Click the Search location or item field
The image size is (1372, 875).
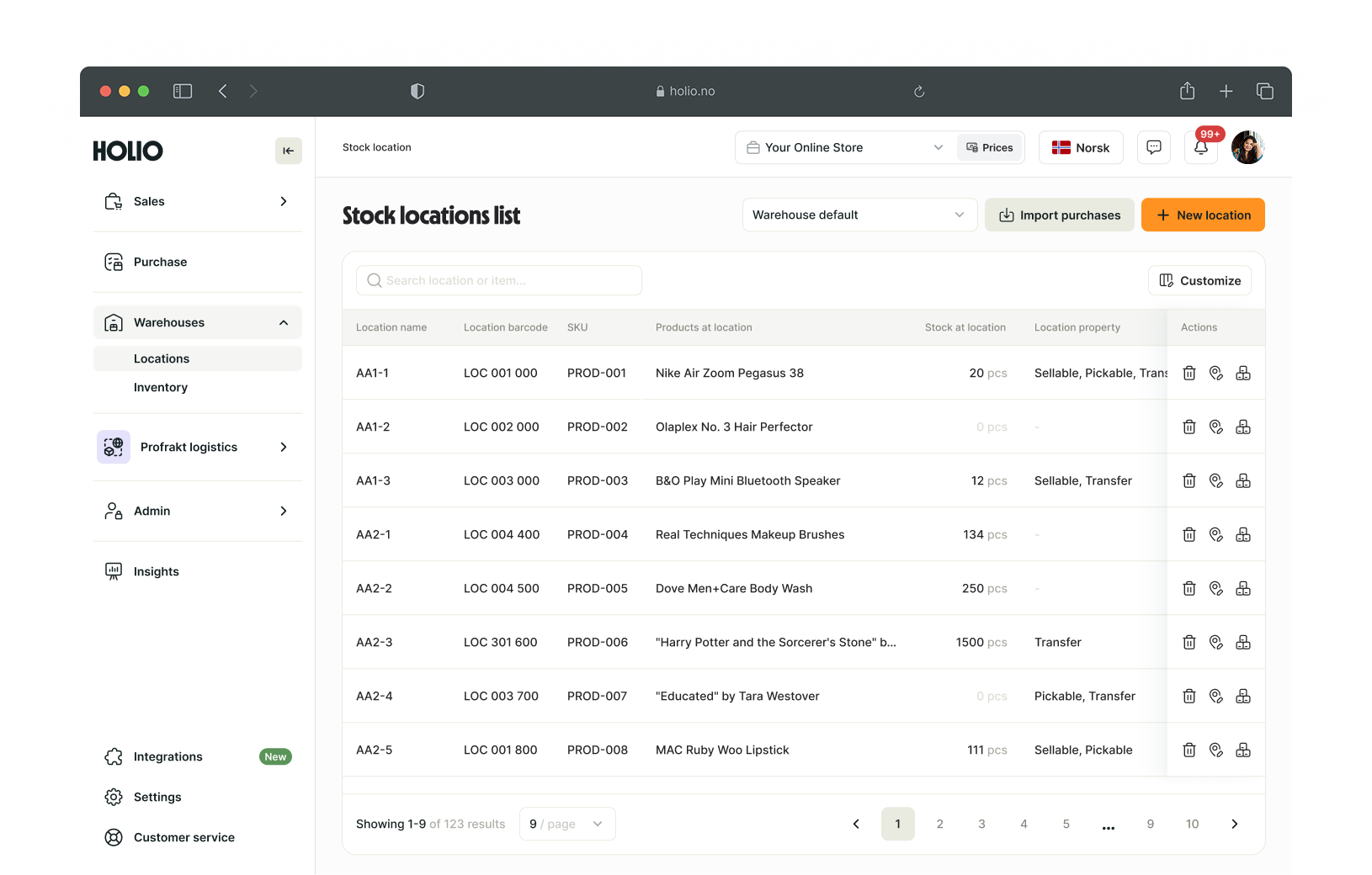(x=499, y=280)
